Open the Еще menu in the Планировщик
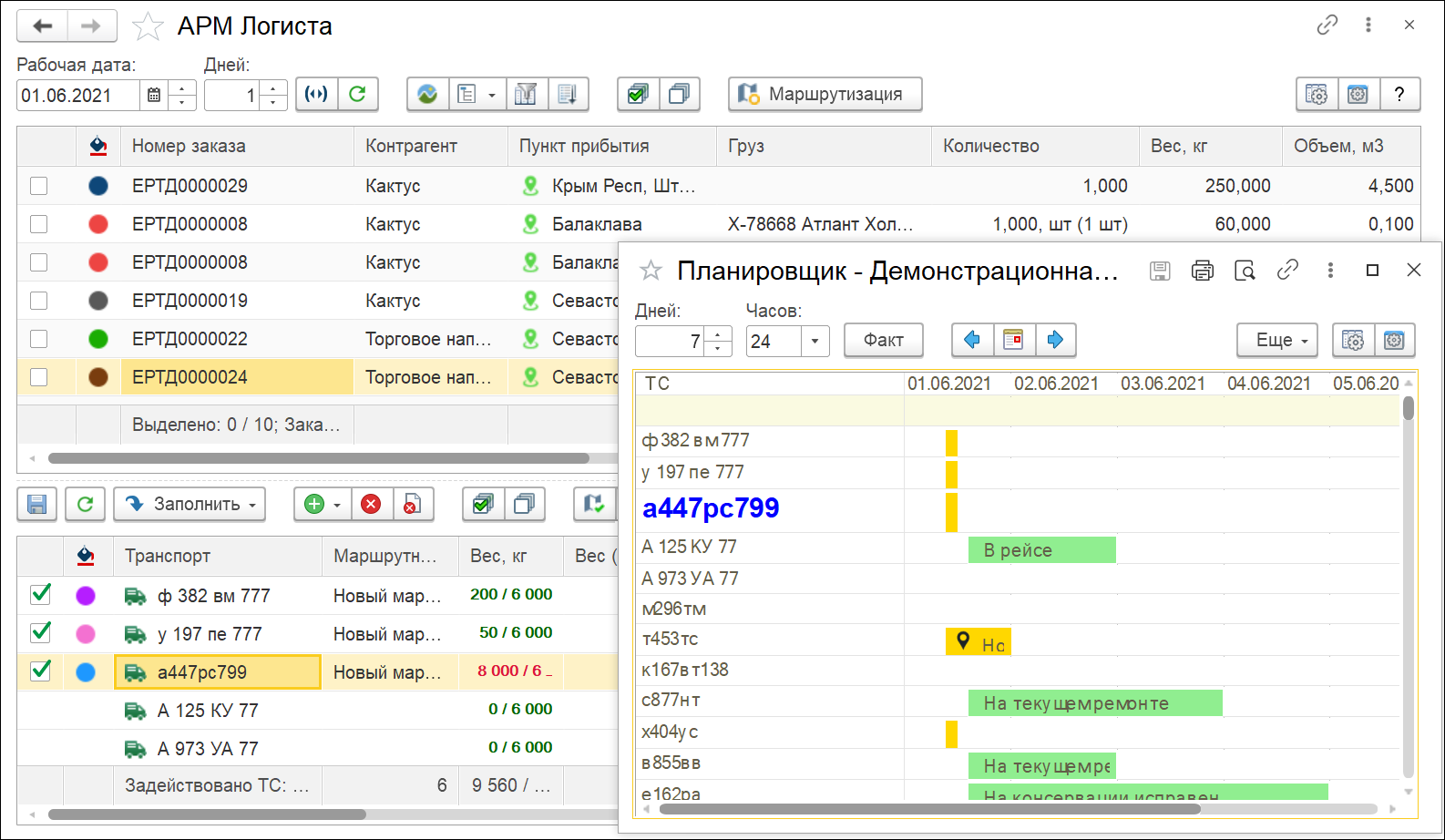 tap(1276, 340)
